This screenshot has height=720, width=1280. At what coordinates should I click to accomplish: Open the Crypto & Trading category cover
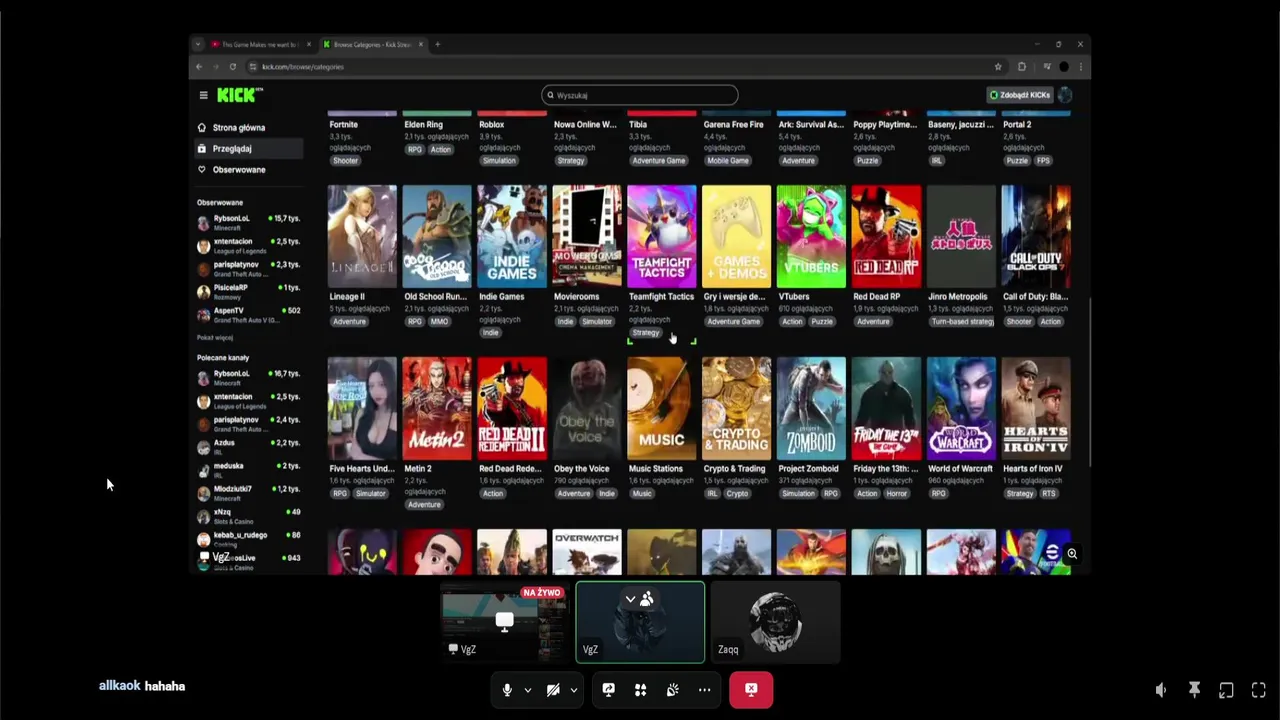click(737, 408)
